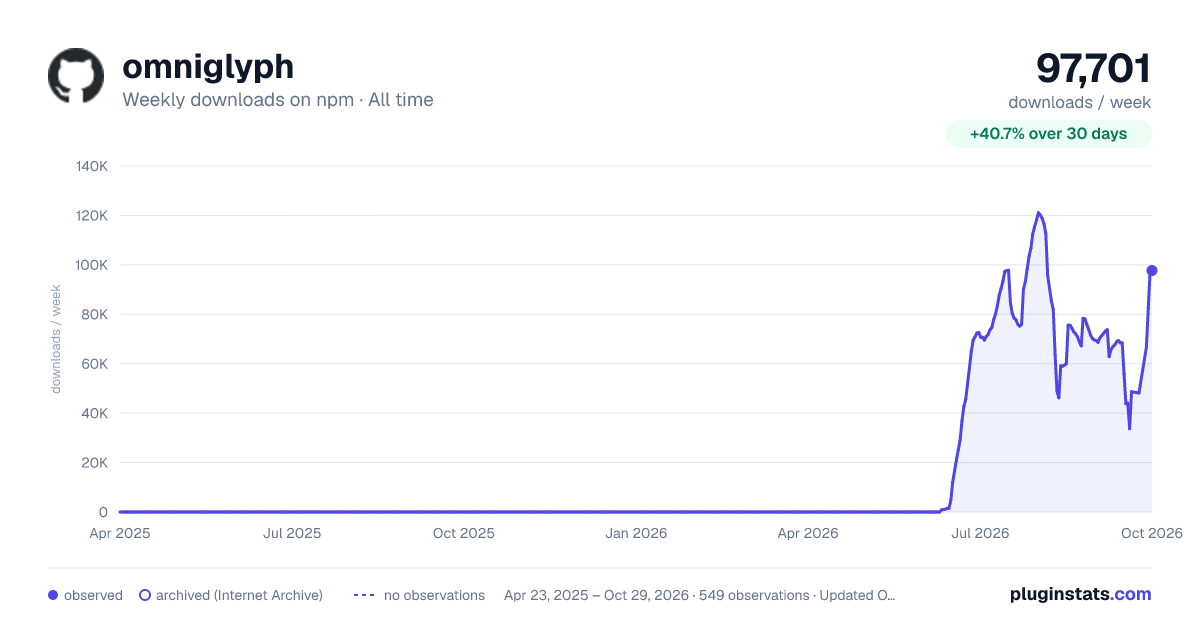Click the 'Weekly downloads on npm · All time' subtitle

tap(278, 100)
